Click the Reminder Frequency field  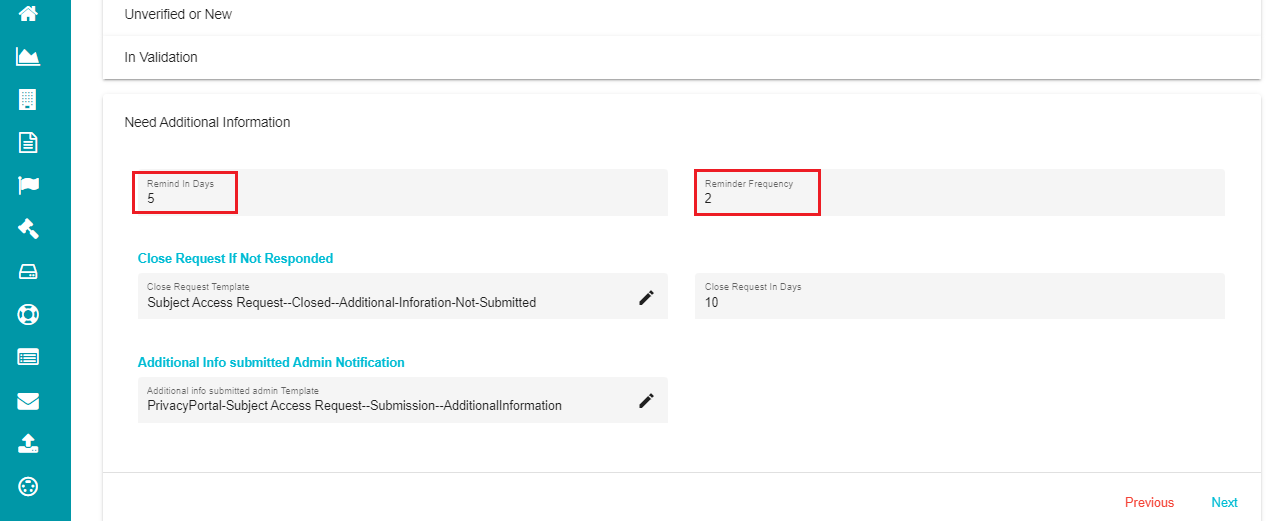[x=960, y=192]
